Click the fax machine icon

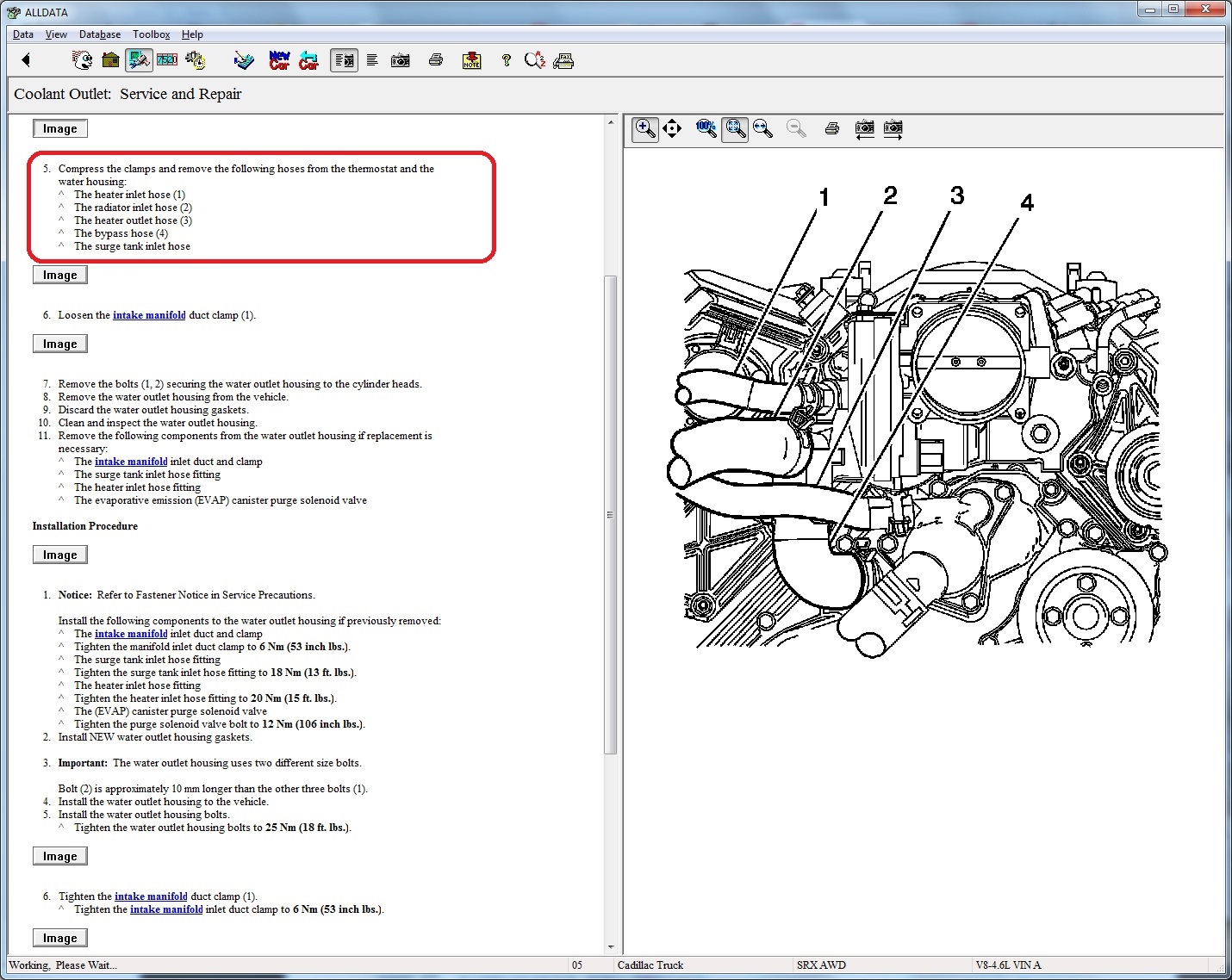pos(563,60)
